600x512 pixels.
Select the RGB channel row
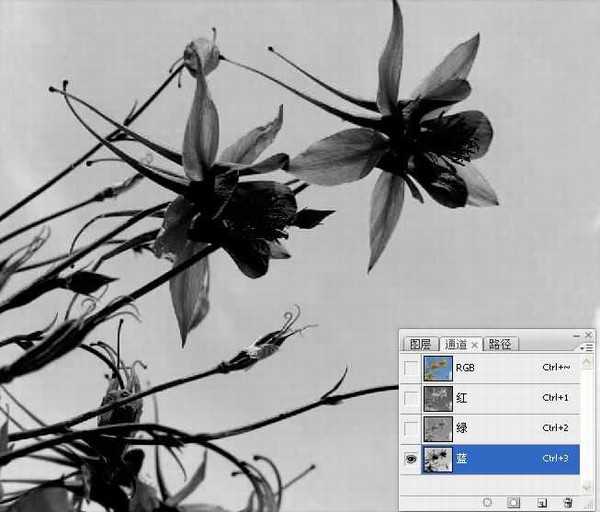tap(500, 368)
